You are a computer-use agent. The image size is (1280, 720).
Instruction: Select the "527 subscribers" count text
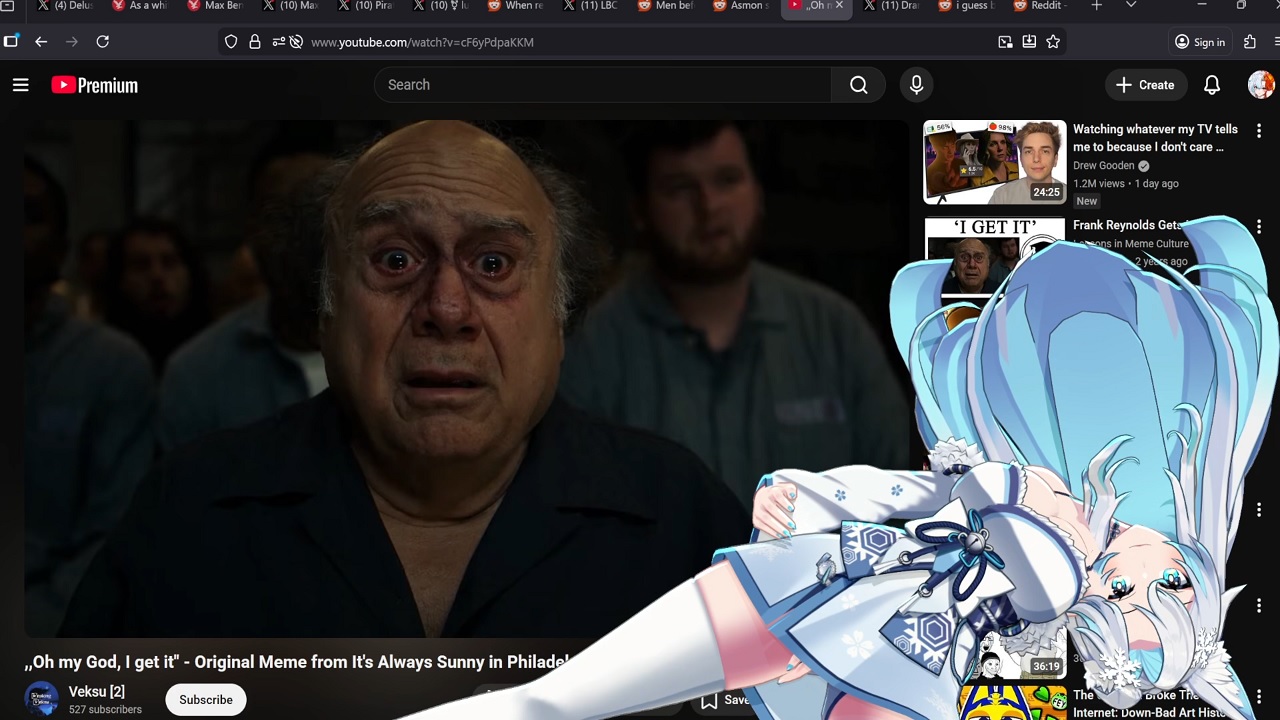105,710
